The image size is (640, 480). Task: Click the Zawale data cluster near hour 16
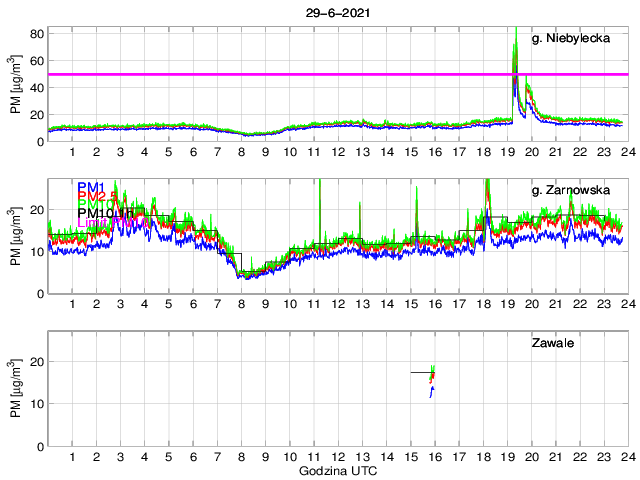[x=432, y=381]
